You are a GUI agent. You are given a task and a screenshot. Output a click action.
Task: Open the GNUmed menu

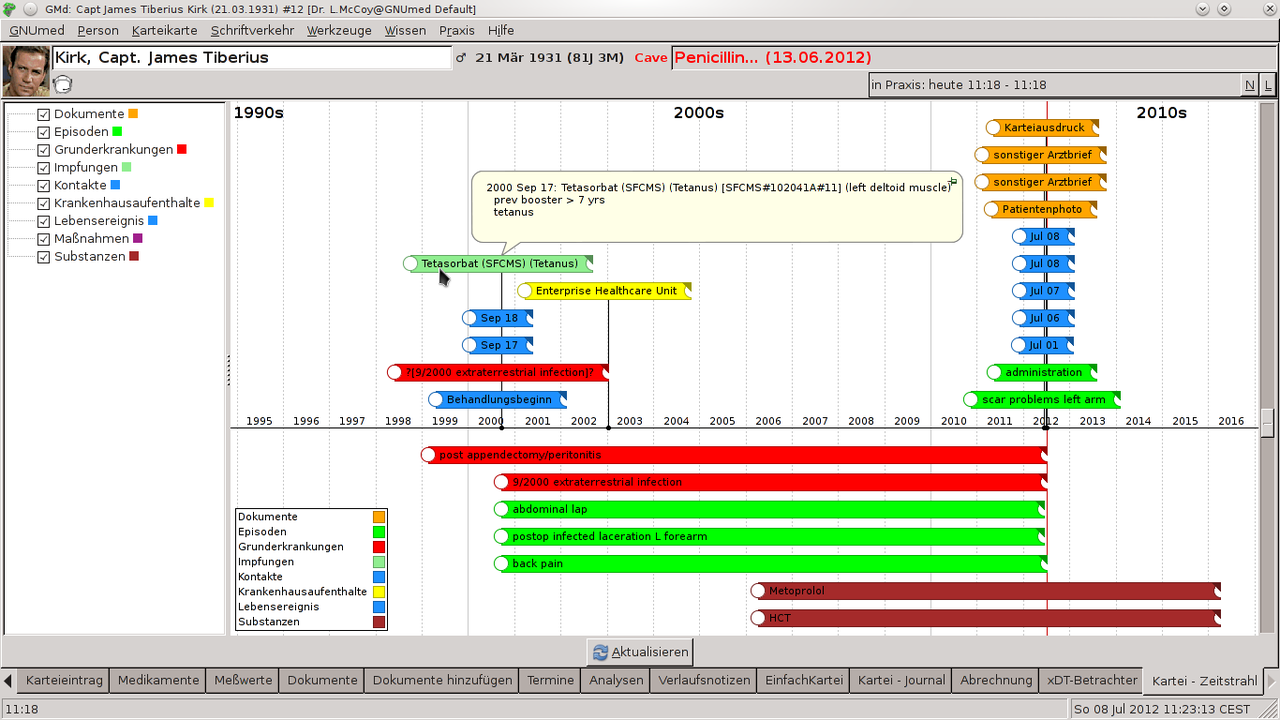pyautogui.click(x=37, y=30)
